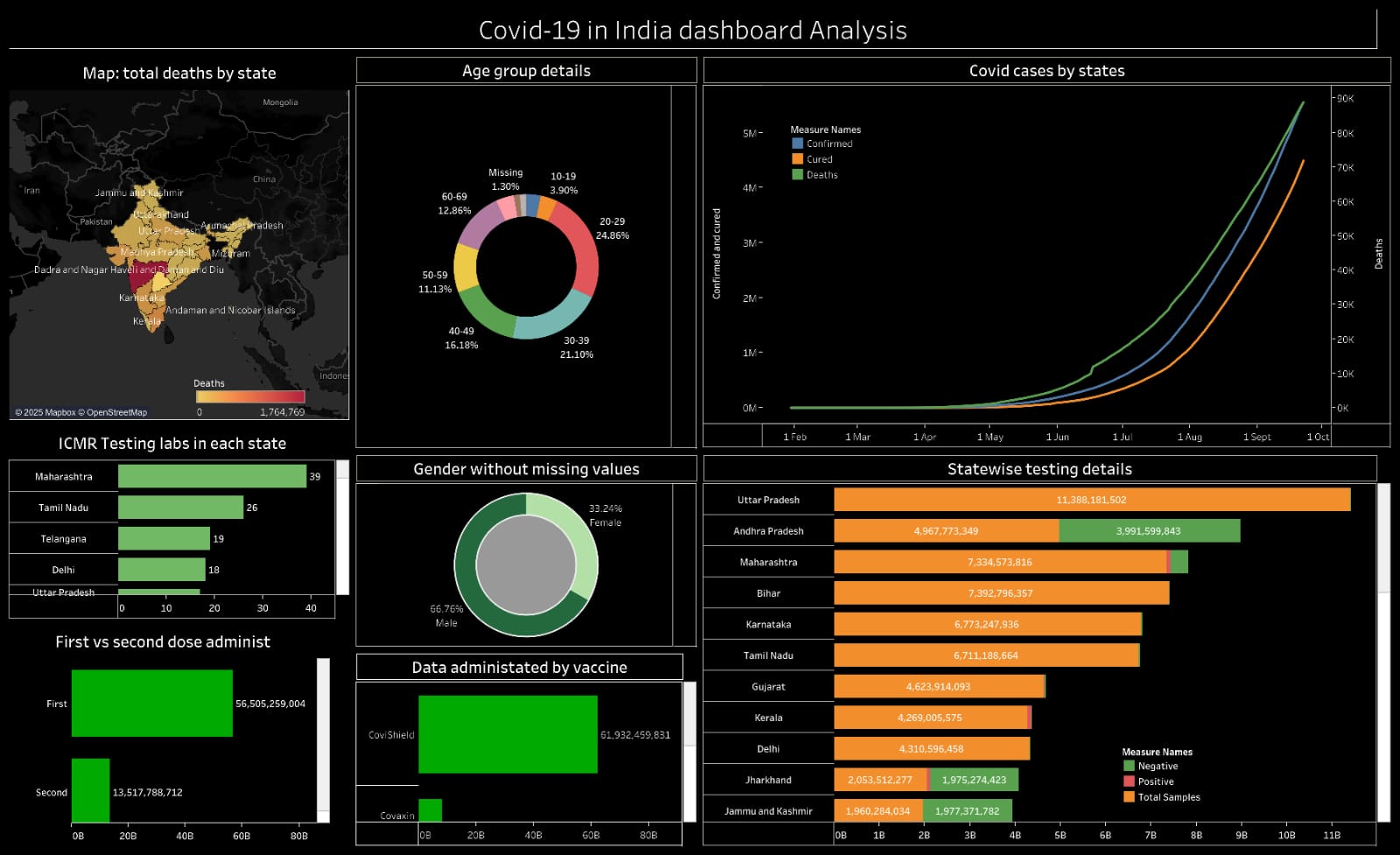This screenshot has height=855, width=1400.
Task: Click Jammu and Kashmir total samples bar 1,960,284,034
Action: coord(878,811)
